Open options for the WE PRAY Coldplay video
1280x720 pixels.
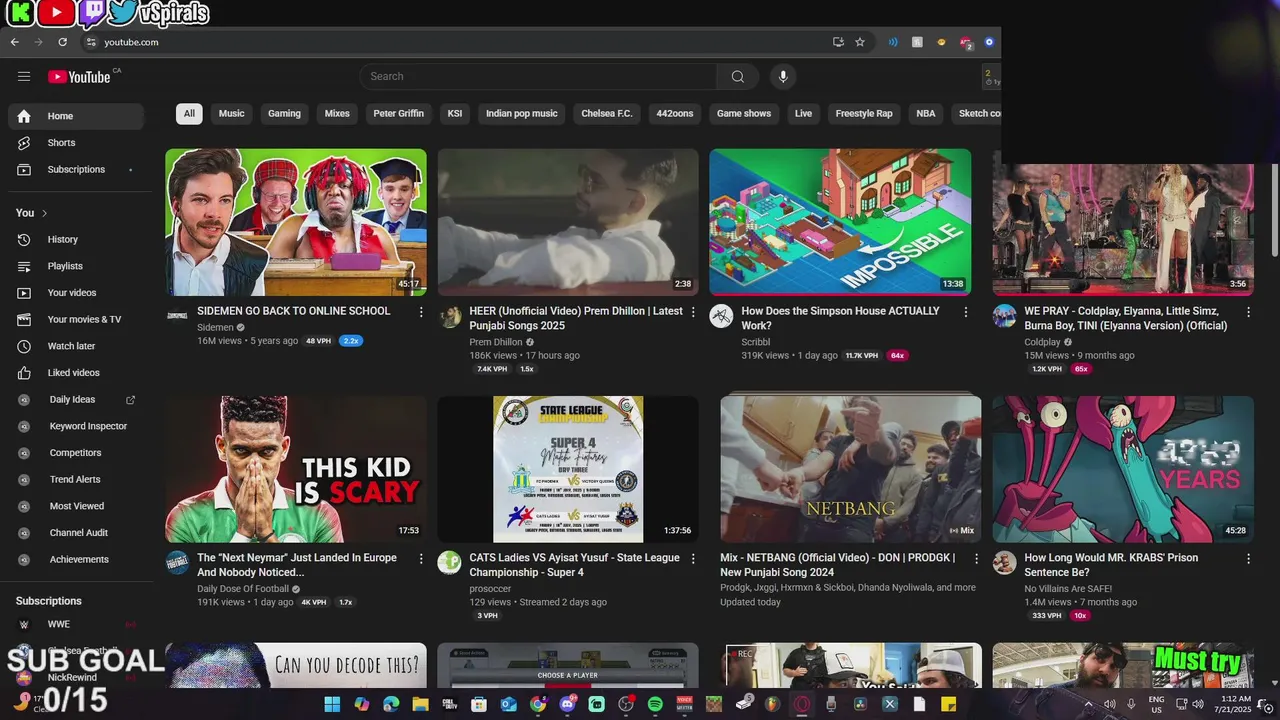[x=1248, y=312]
